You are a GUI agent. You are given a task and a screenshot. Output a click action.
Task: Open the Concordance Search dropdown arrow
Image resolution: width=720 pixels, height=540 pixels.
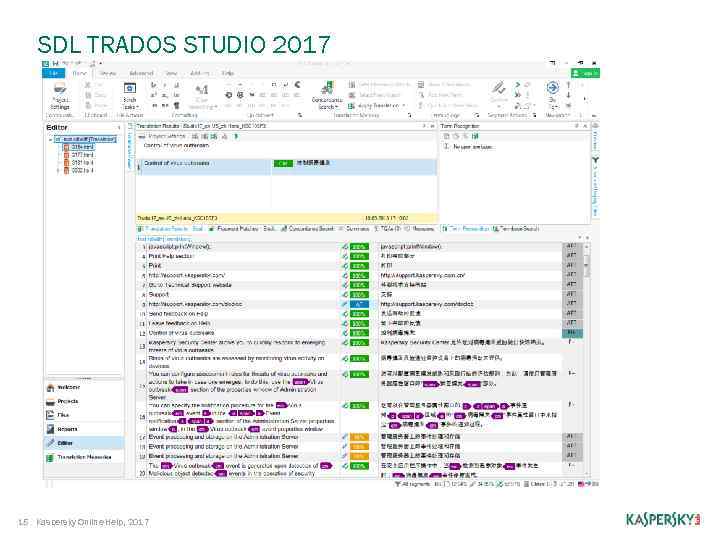(336, 107)
